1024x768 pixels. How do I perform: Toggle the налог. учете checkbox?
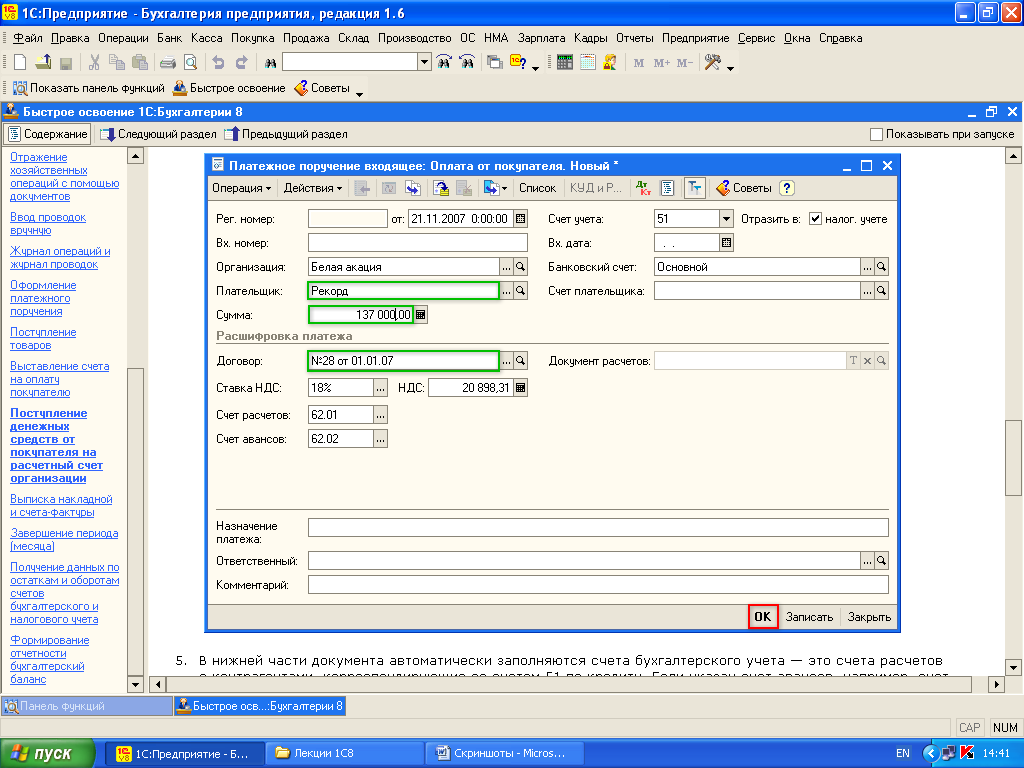point(815,219)
